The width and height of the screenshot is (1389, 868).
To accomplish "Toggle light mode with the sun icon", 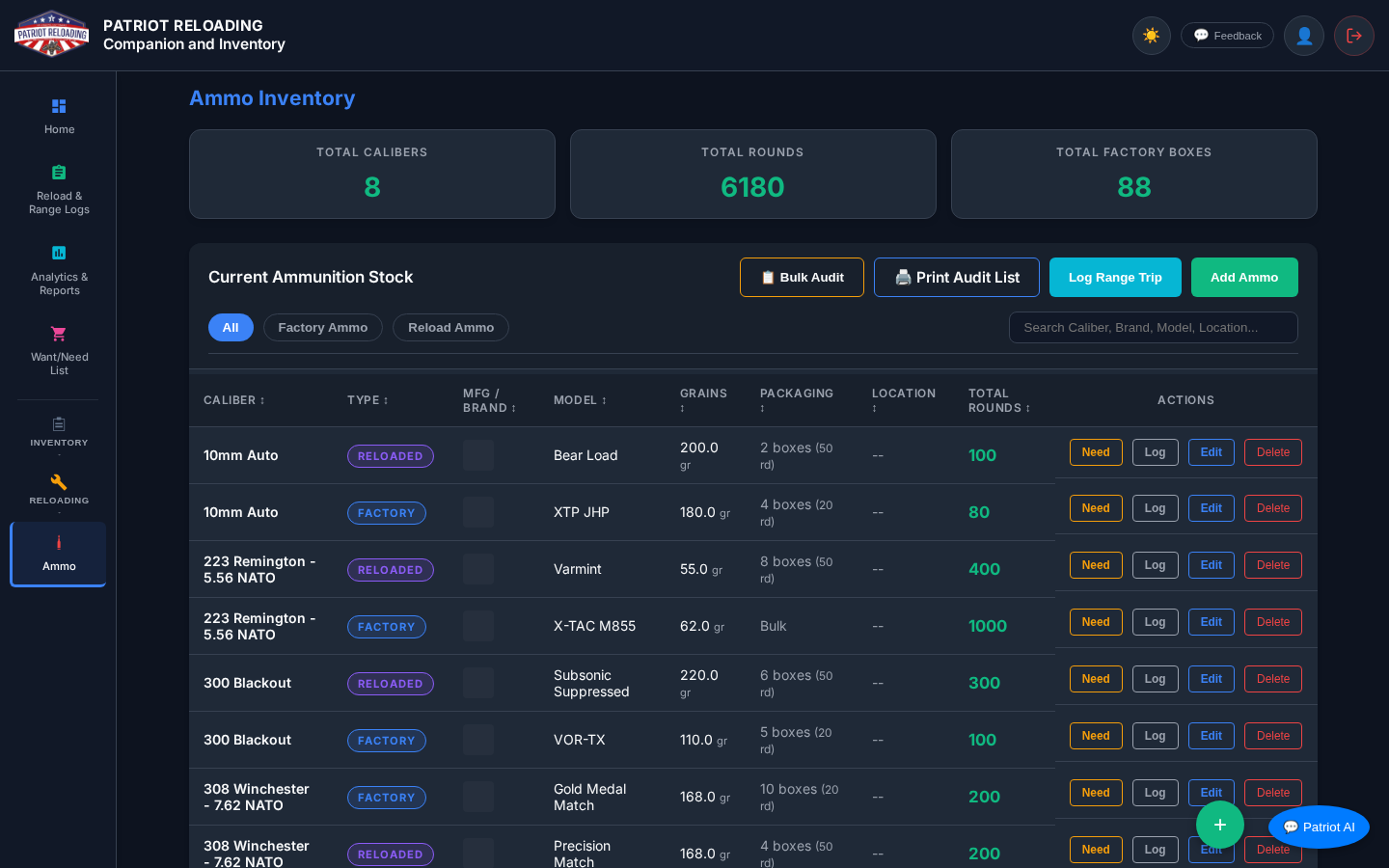I will [1151, 36].
